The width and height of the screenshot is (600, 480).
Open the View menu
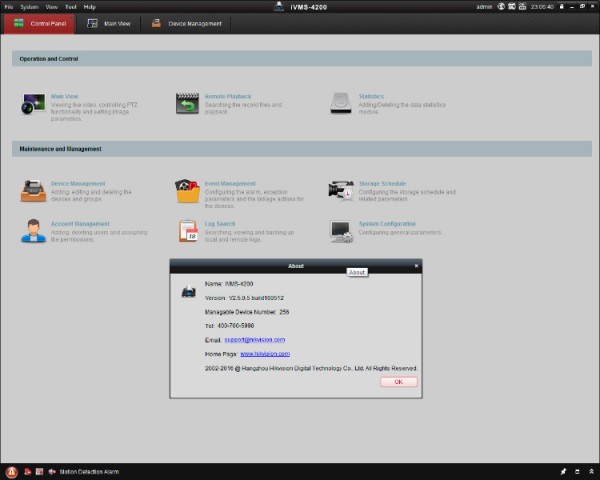click(x=52, y=7)
